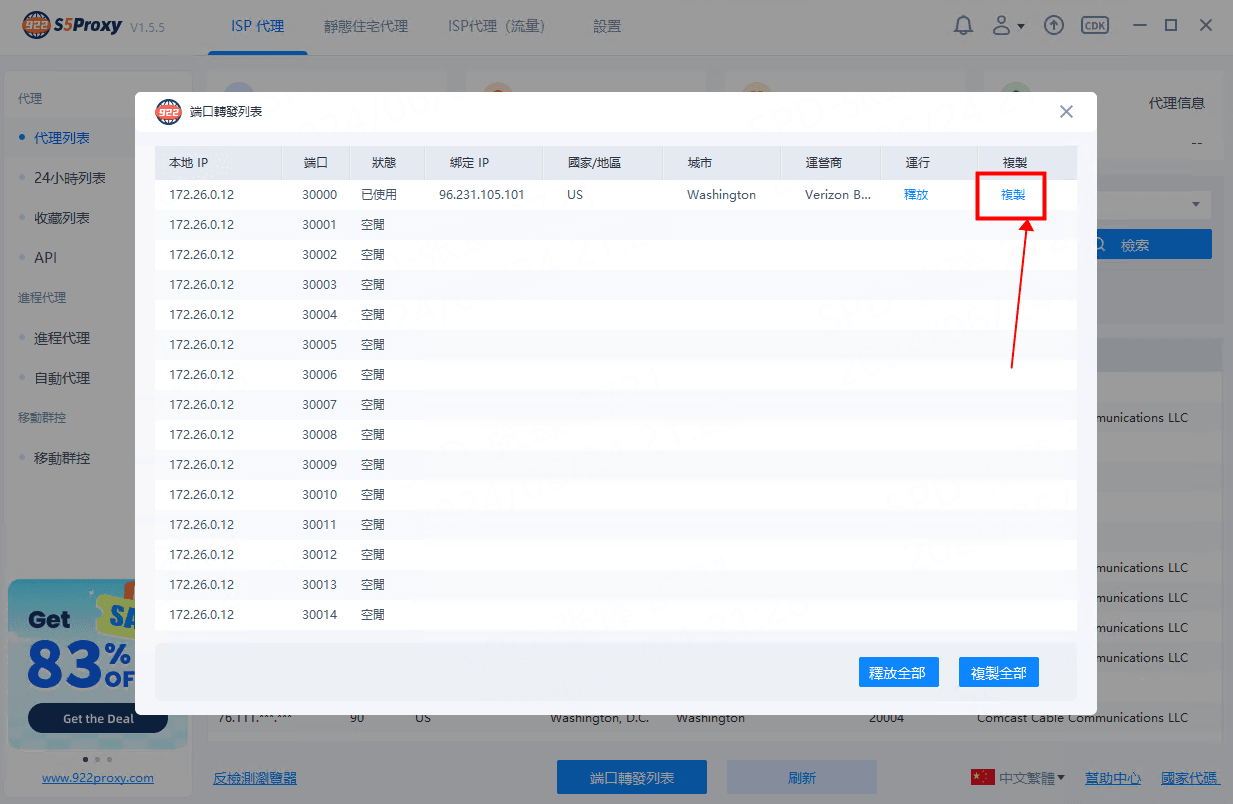Open the 幫助中心 link
Screen dimensions: 1233x804
[1113, 777]
